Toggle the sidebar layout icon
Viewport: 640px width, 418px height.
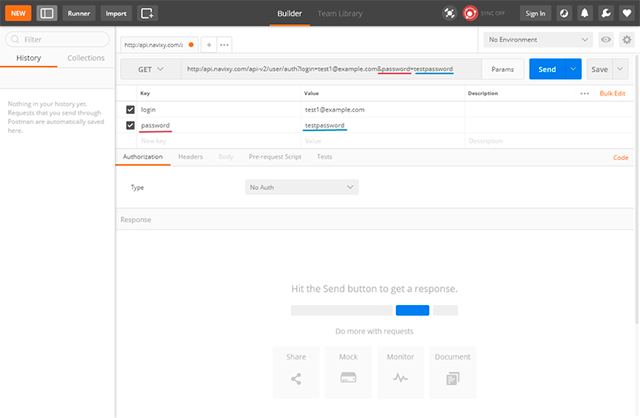(x=47, y=13)
